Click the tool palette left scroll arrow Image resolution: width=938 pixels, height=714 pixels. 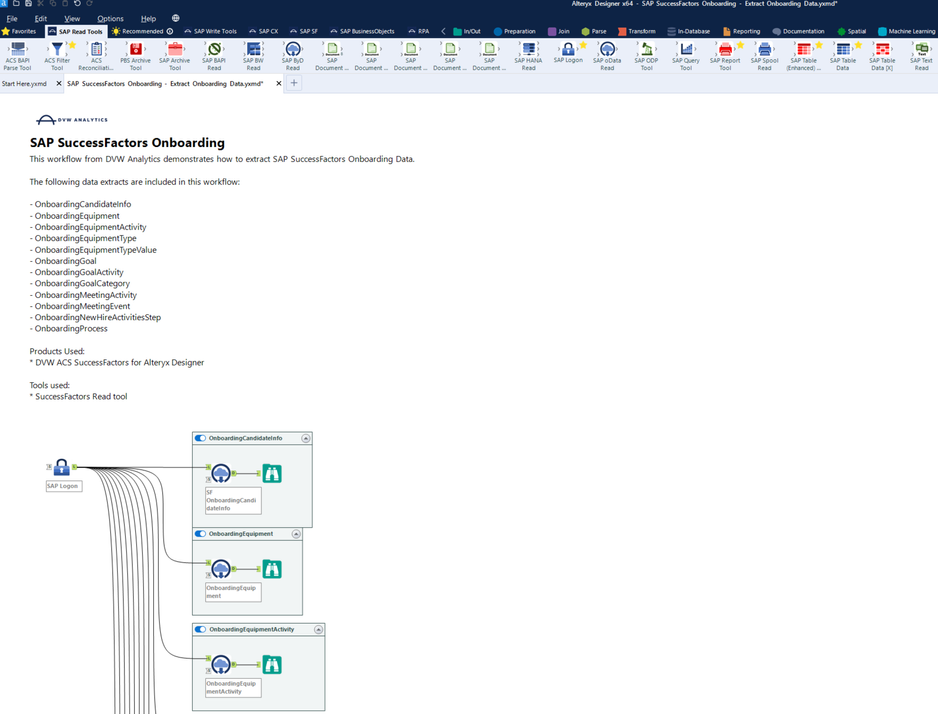(443, 31)
